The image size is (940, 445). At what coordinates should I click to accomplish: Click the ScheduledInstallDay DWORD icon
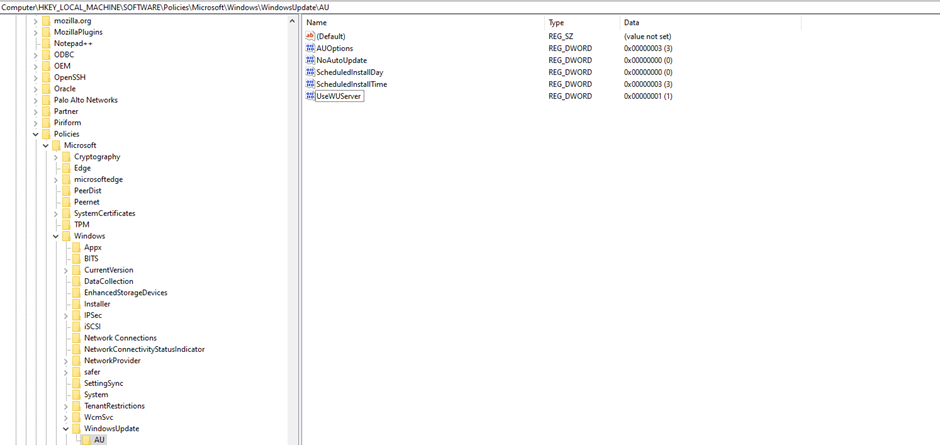310,72
